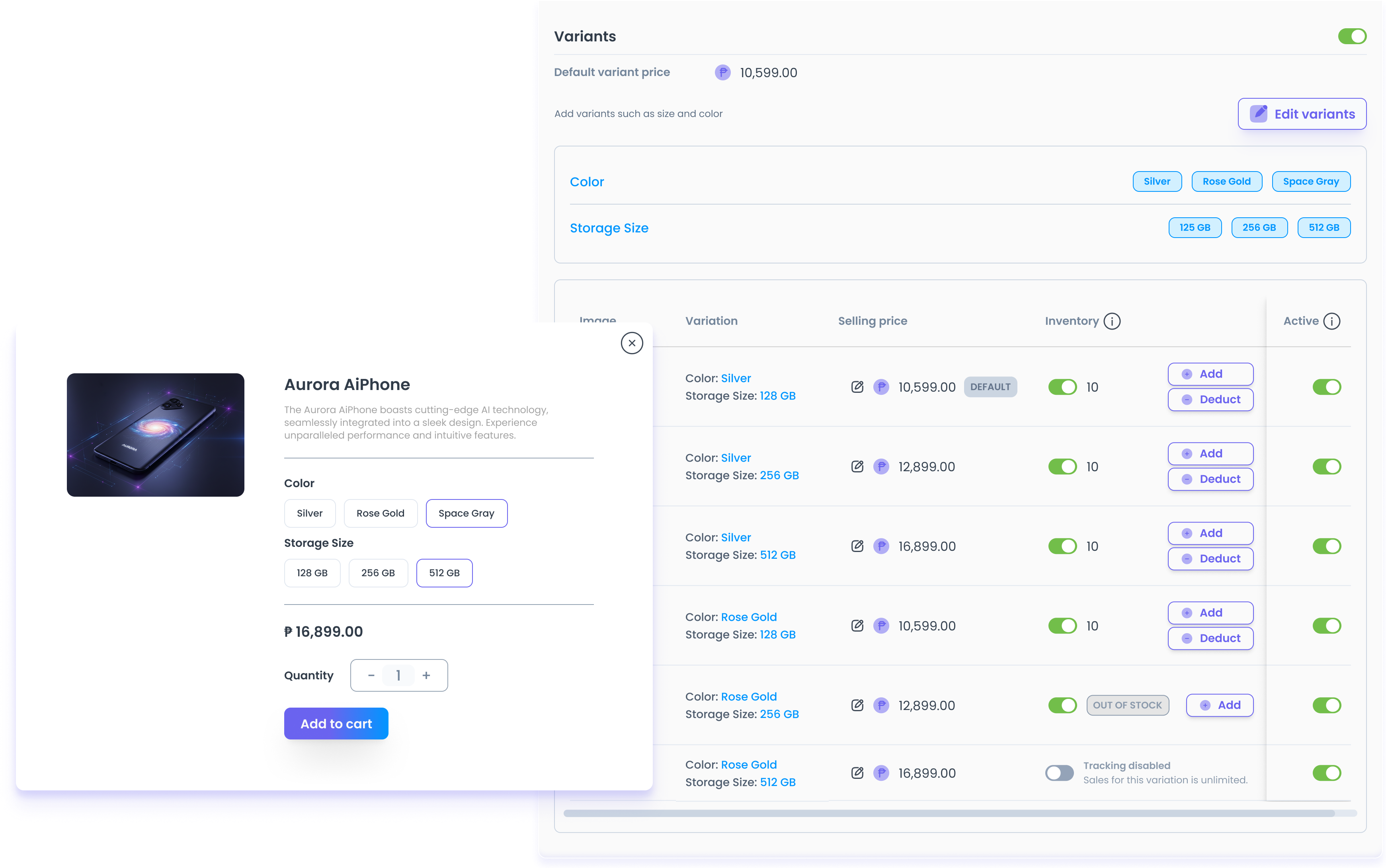Click peso icon beside default variant price

(722, 72)
